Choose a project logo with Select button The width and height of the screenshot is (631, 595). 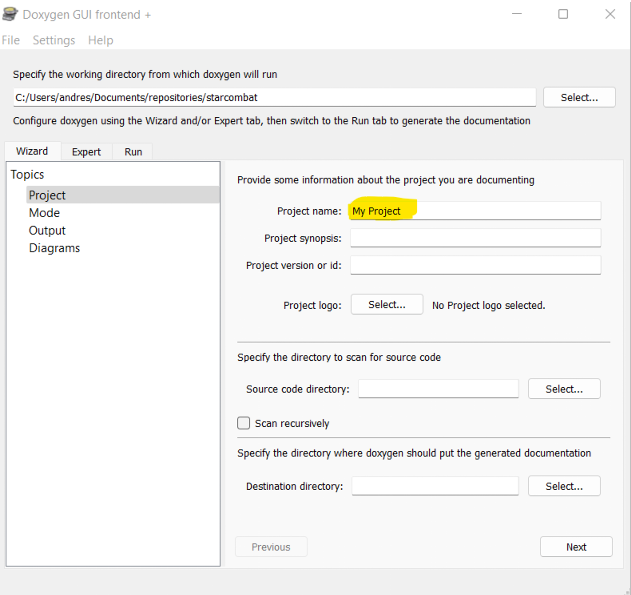point(387,305)
